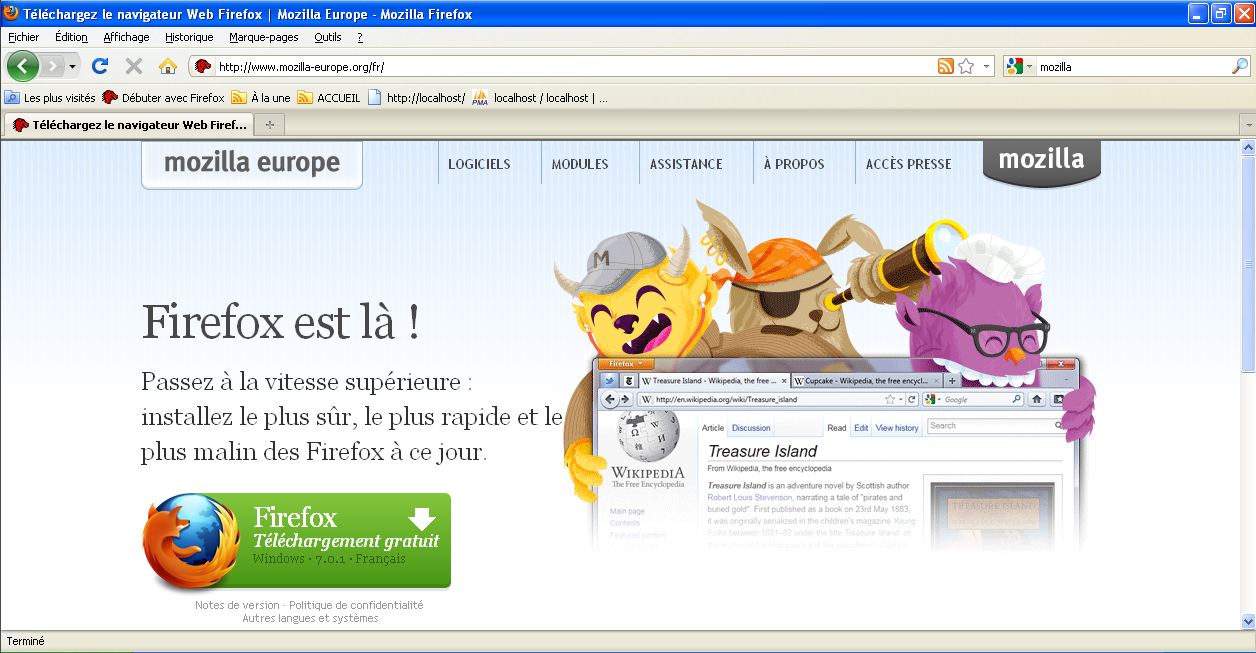Image resolution: width=1256 pixels, height=653 pixels.
Task: Open Autres langues et systèmes link
Action: pos(310,618)
